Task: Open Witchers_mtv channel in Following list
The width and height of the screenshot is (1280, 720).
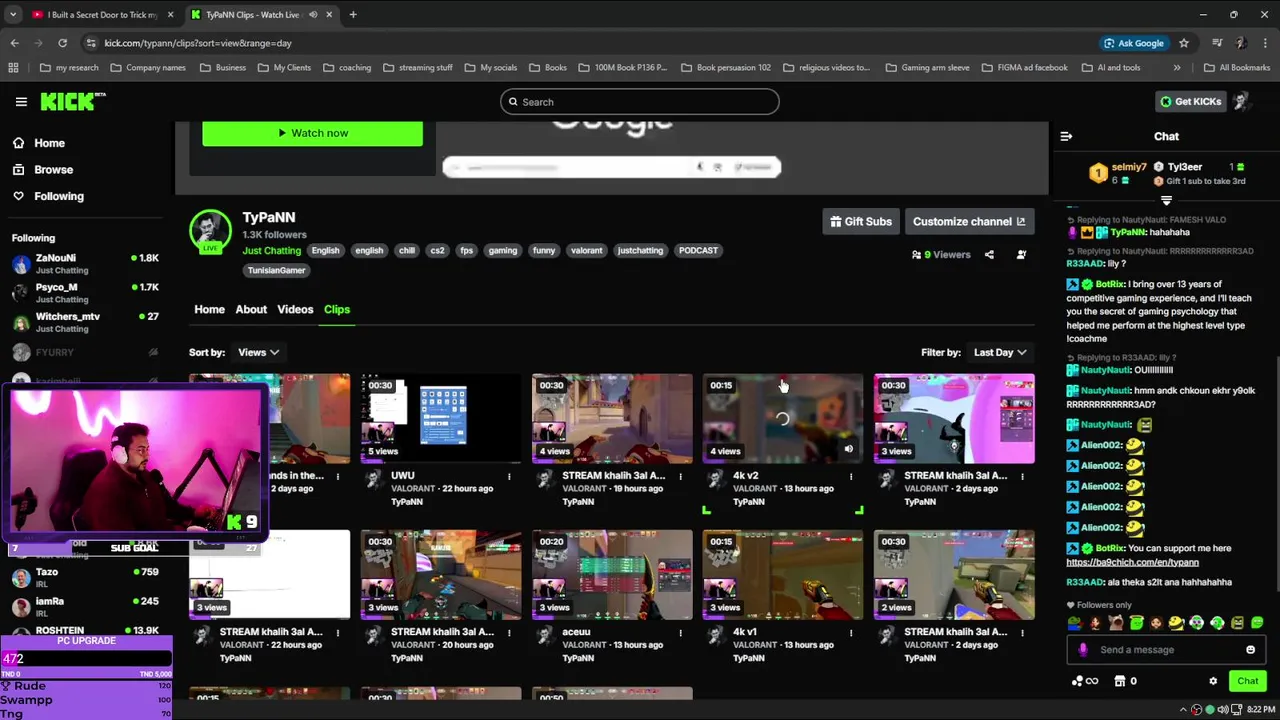Action: (85, 322)
